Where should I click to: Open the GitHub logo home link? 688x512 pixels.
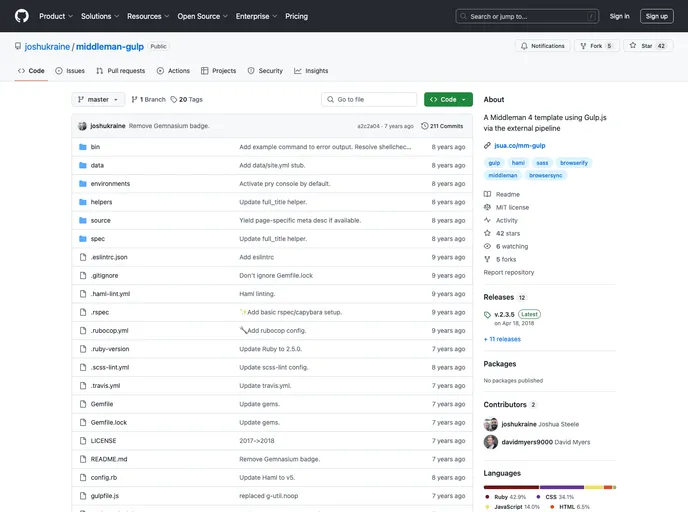point(22,16)
